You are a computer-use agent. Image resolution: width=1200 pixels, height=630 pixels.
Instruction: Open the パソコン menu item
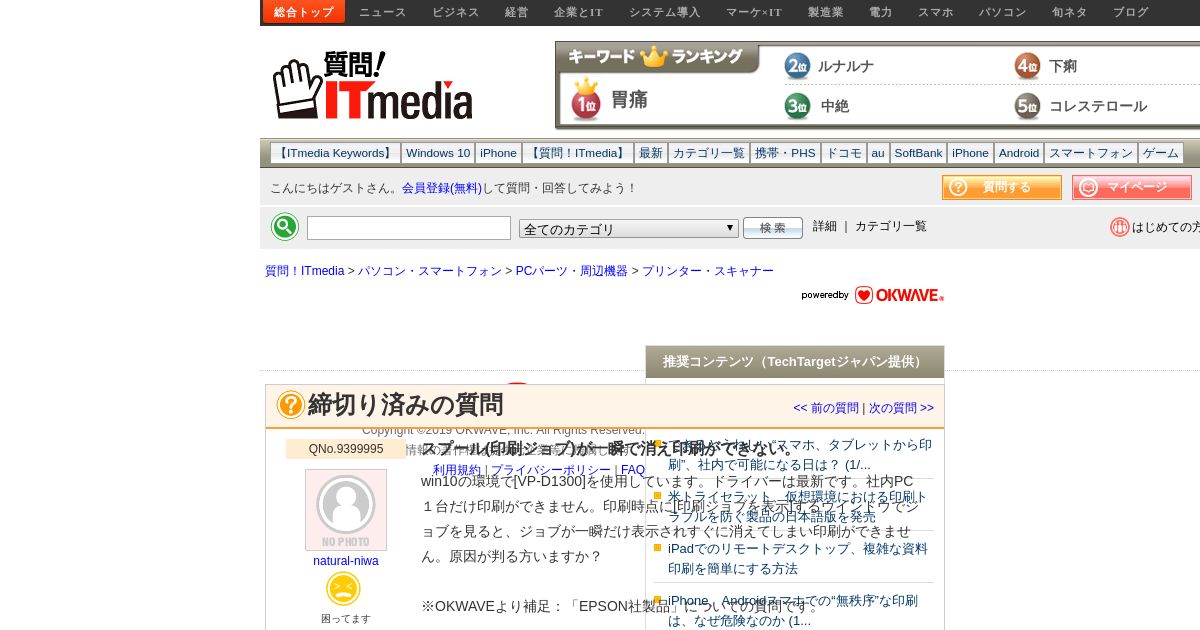click(x=1003, y=12)
